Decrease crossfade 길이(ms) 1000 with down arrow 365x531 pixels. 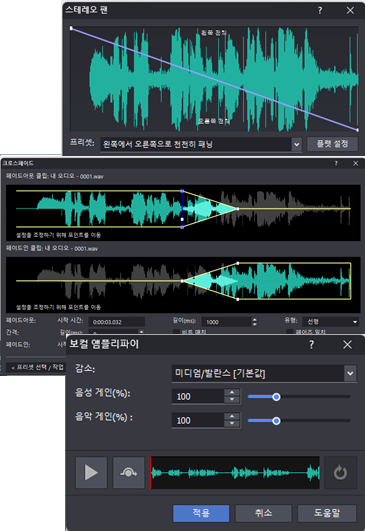[x=255, y=324]
